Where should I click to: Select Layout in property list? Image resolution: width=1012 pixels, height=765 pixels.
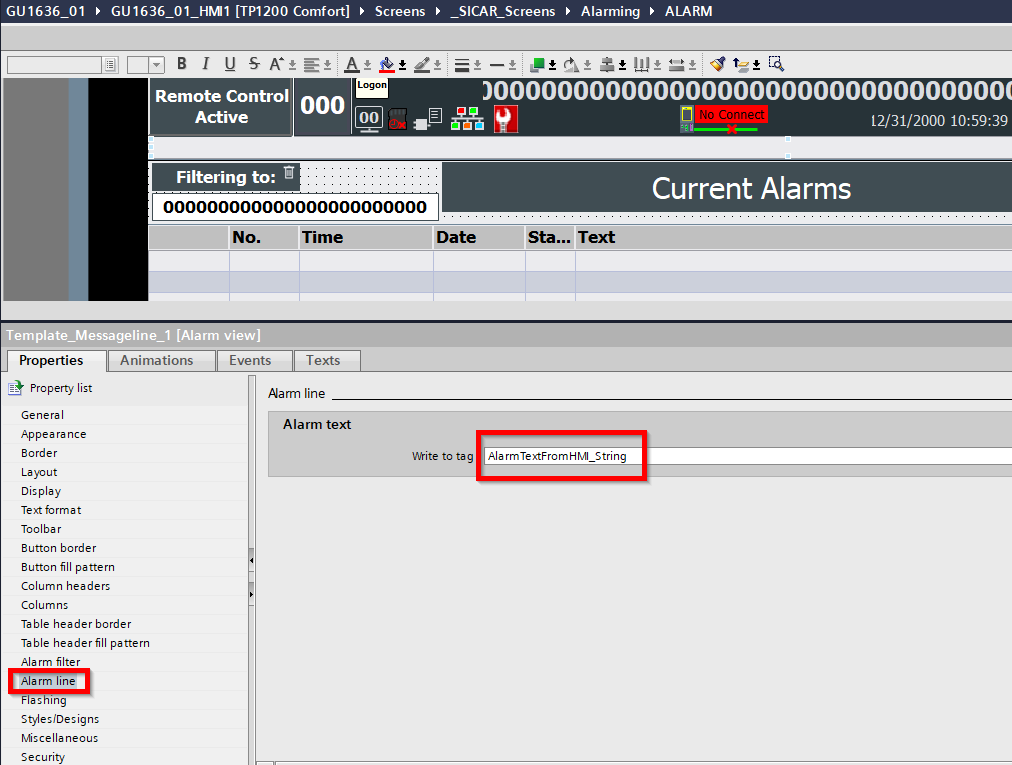pos(39,472)
